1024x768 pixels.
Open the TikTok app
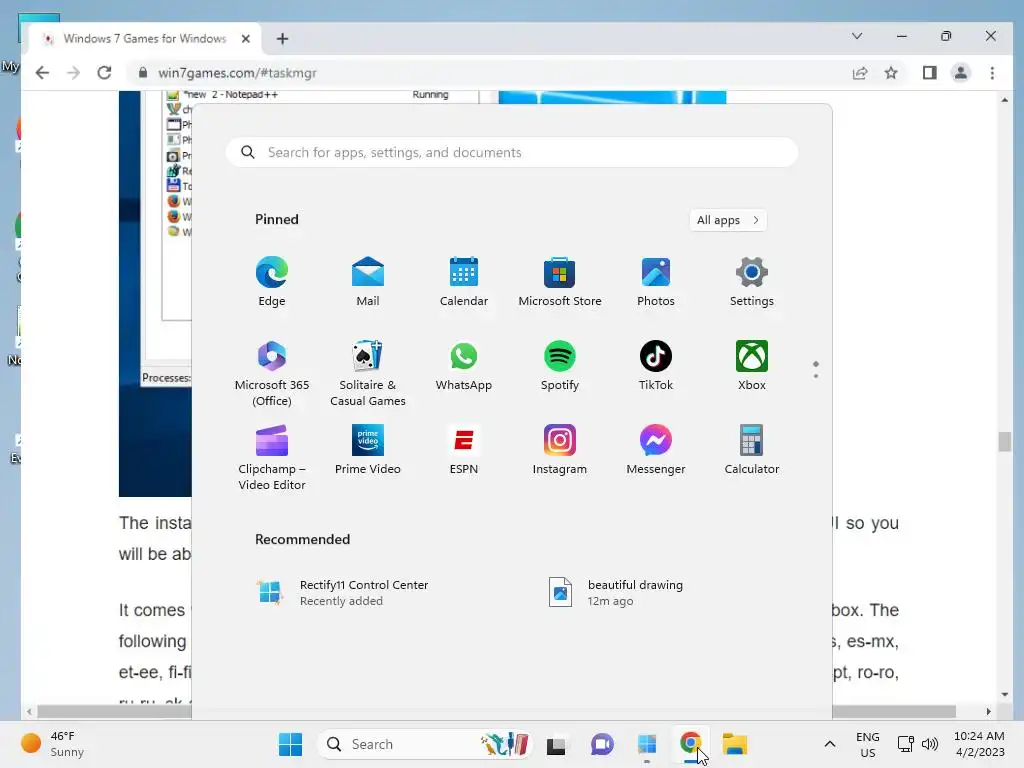click(x=656, y=366)
